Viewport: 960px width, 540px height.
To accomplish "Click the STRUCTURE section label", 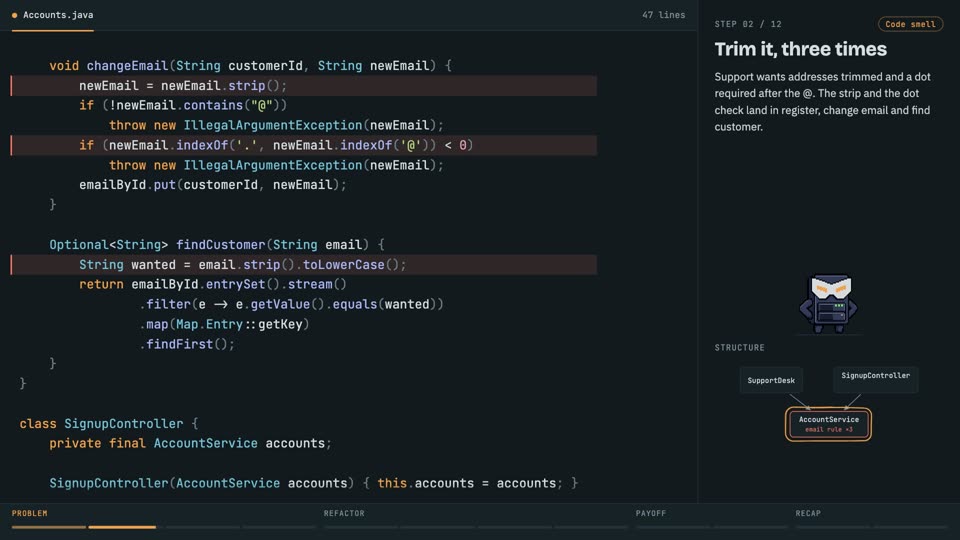I will pyautogui.click(x=740, y=347).
